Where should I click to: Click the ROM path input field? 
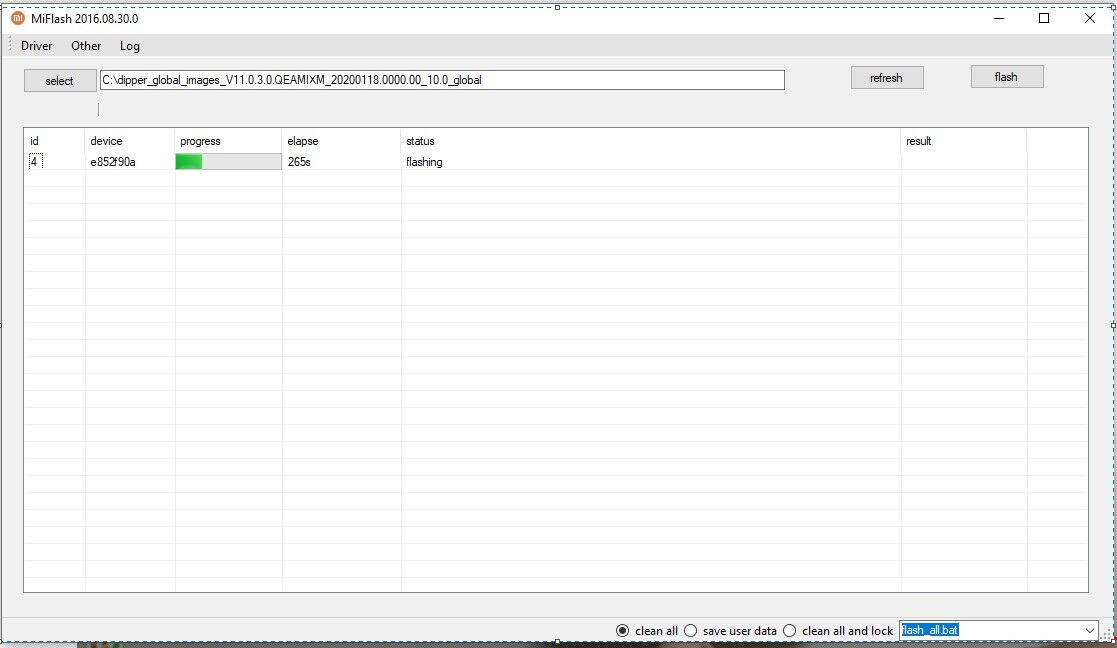[x=442, y=80]
